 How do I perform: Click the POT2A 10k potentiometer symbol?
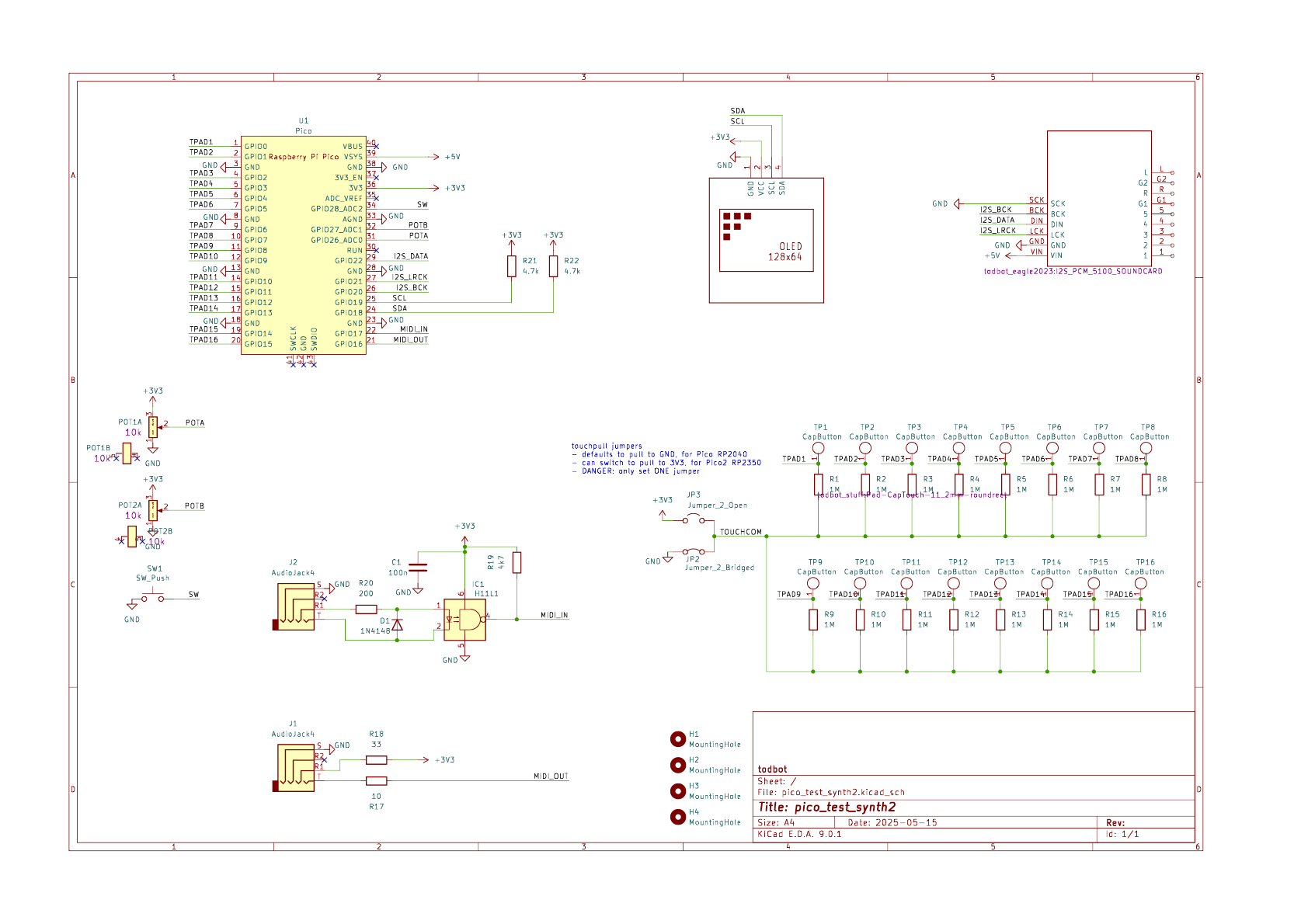click(153, 510)
